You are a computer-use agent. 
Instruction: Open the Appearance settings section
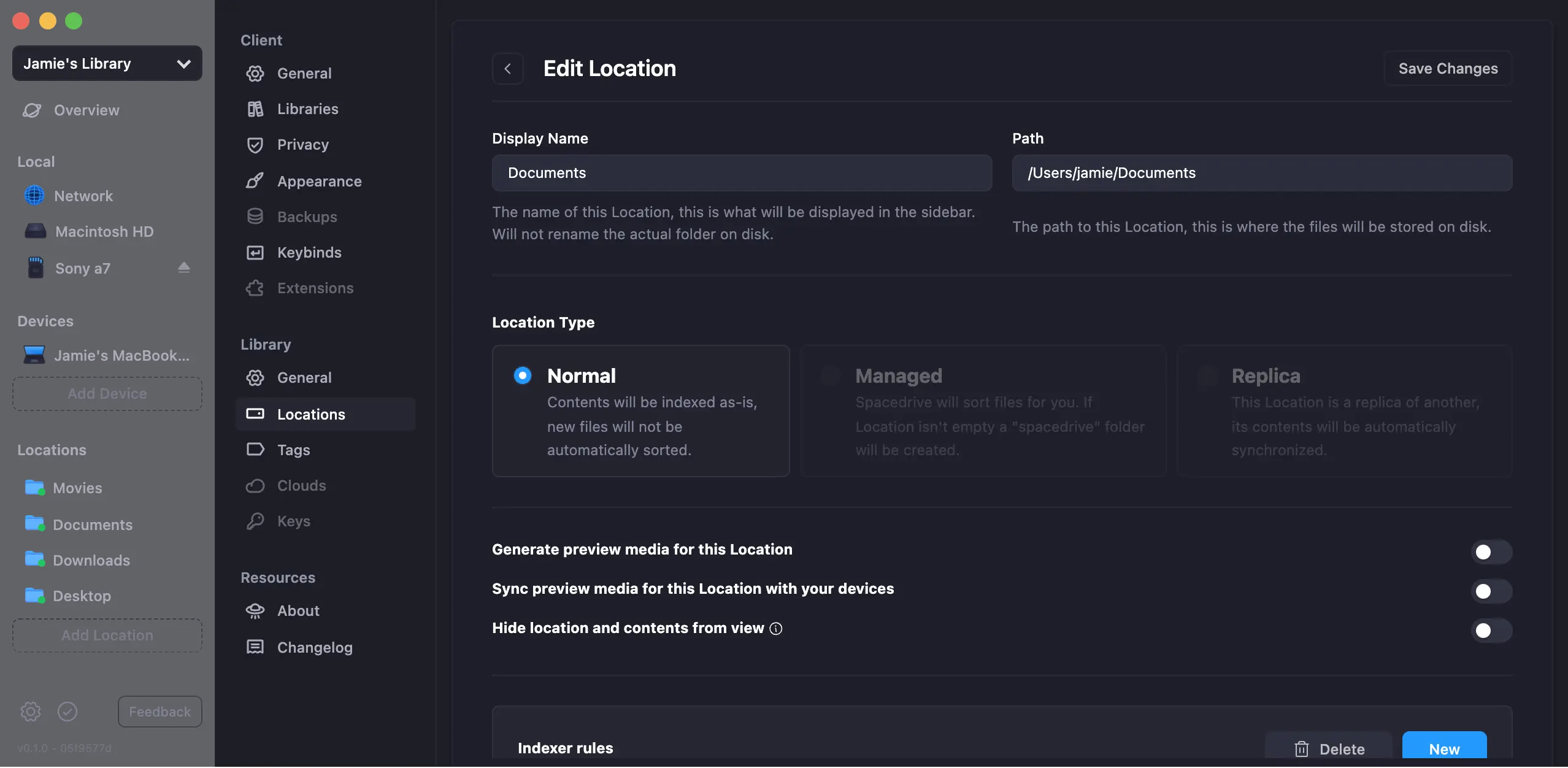coord(319,181)
